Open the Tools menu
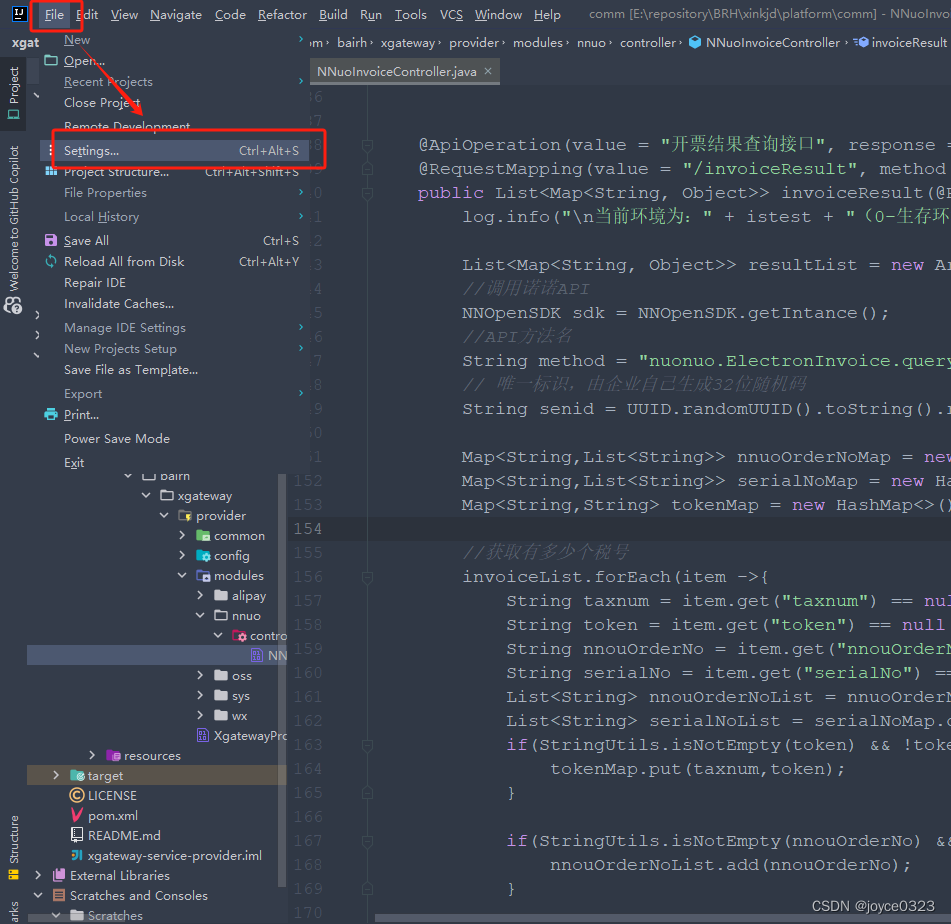 [411, 15]
